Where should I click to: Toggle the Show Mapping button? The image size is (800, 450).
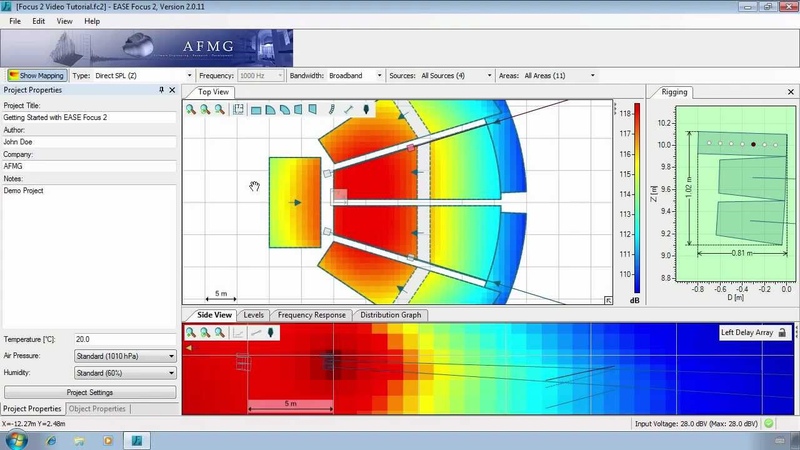click(37, 76)
